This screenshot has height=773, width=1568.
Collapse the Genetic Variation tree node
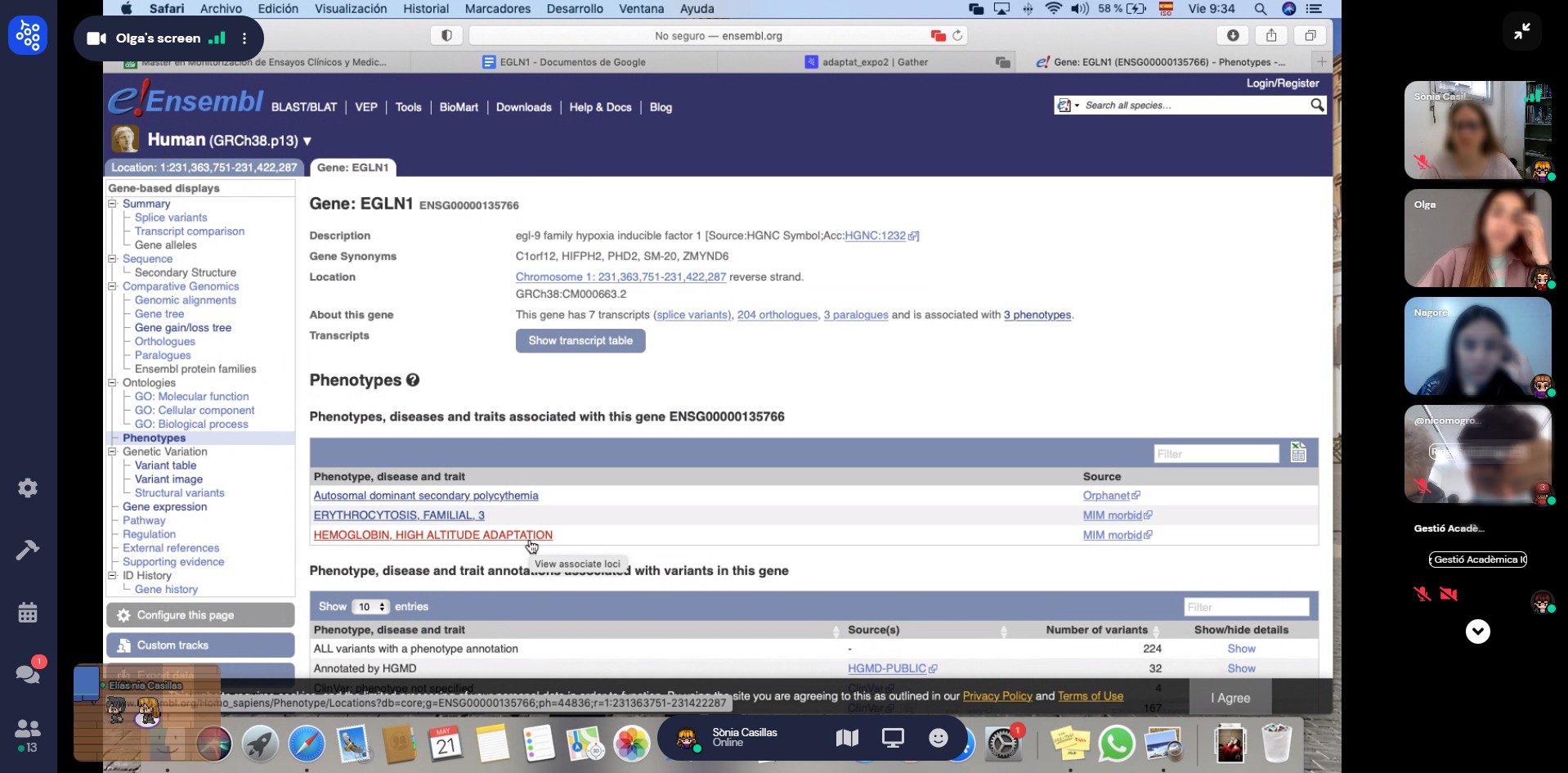(x=113, y=452)
